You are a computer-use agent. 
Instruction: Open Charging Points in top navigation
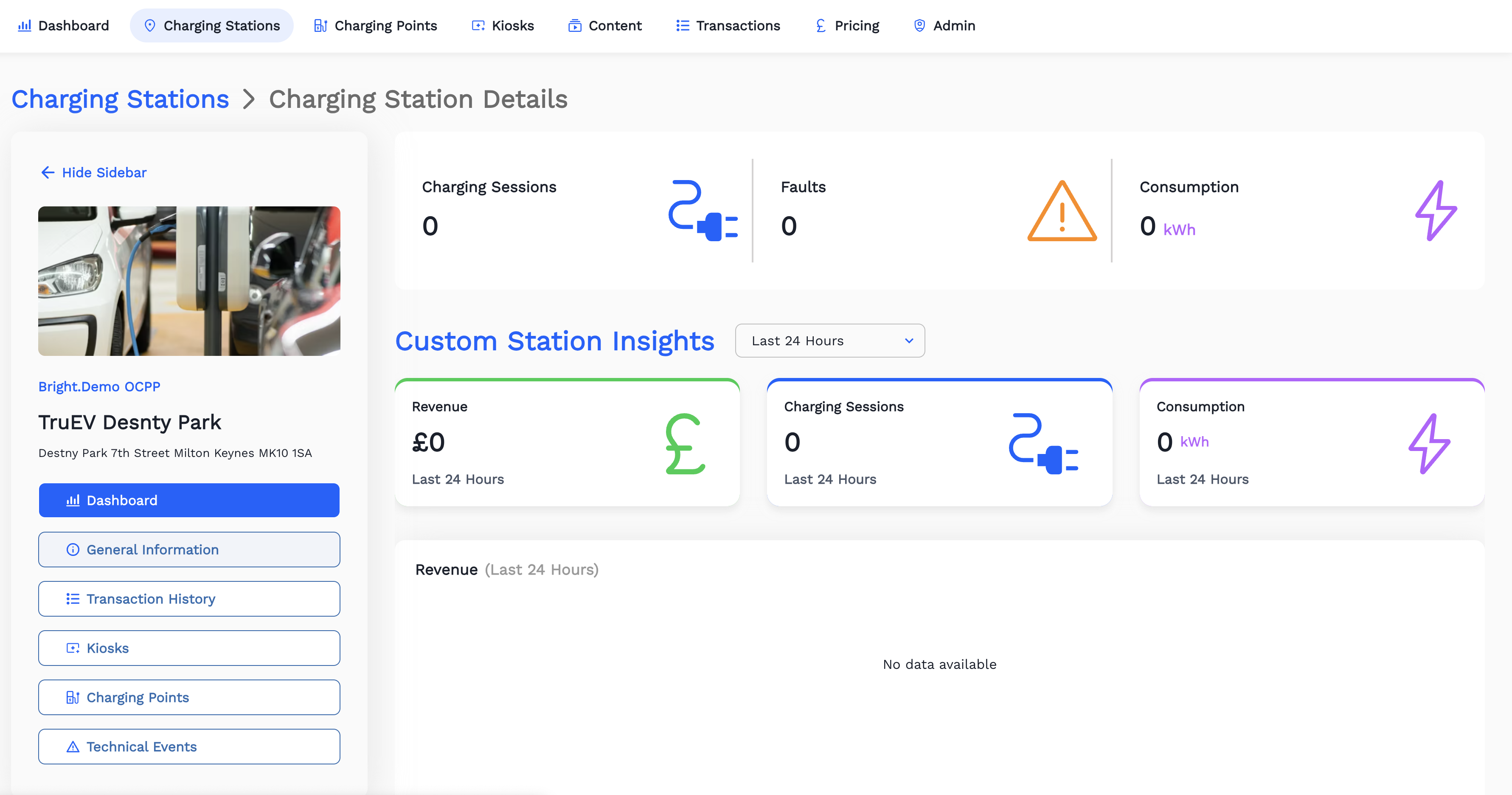pyautogui.click(x=376, y=26)
